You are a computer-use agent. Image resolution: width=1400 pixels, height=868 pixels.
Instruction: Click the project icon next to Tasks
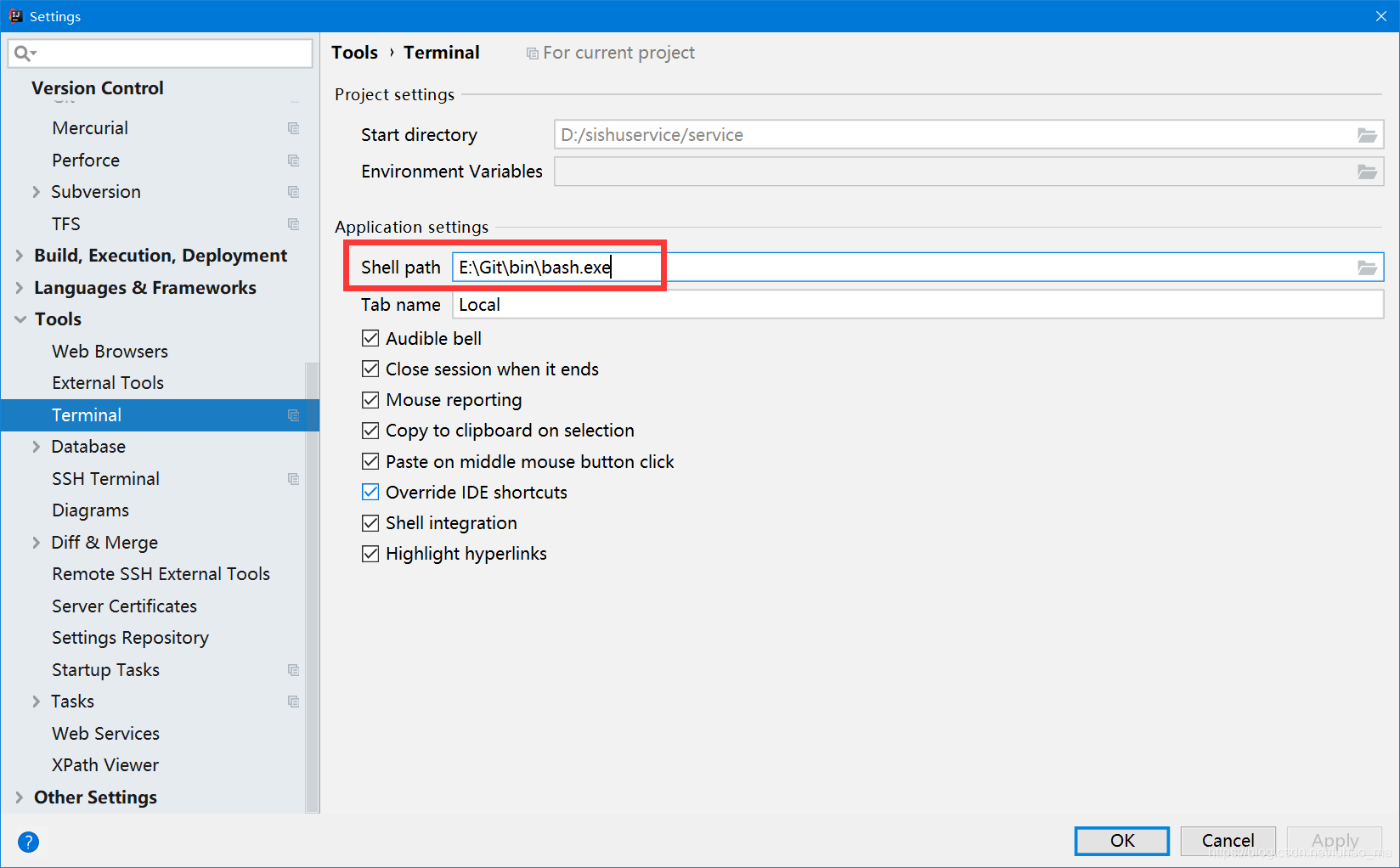click(x=293, y=702)
